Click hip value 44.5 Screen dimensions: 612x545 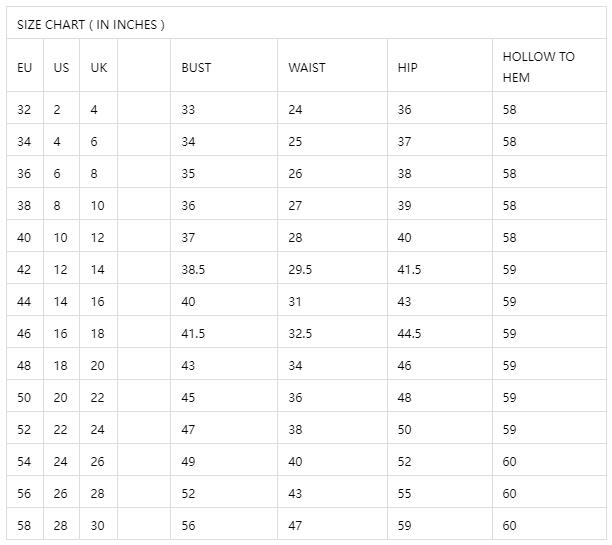[409, 333]
